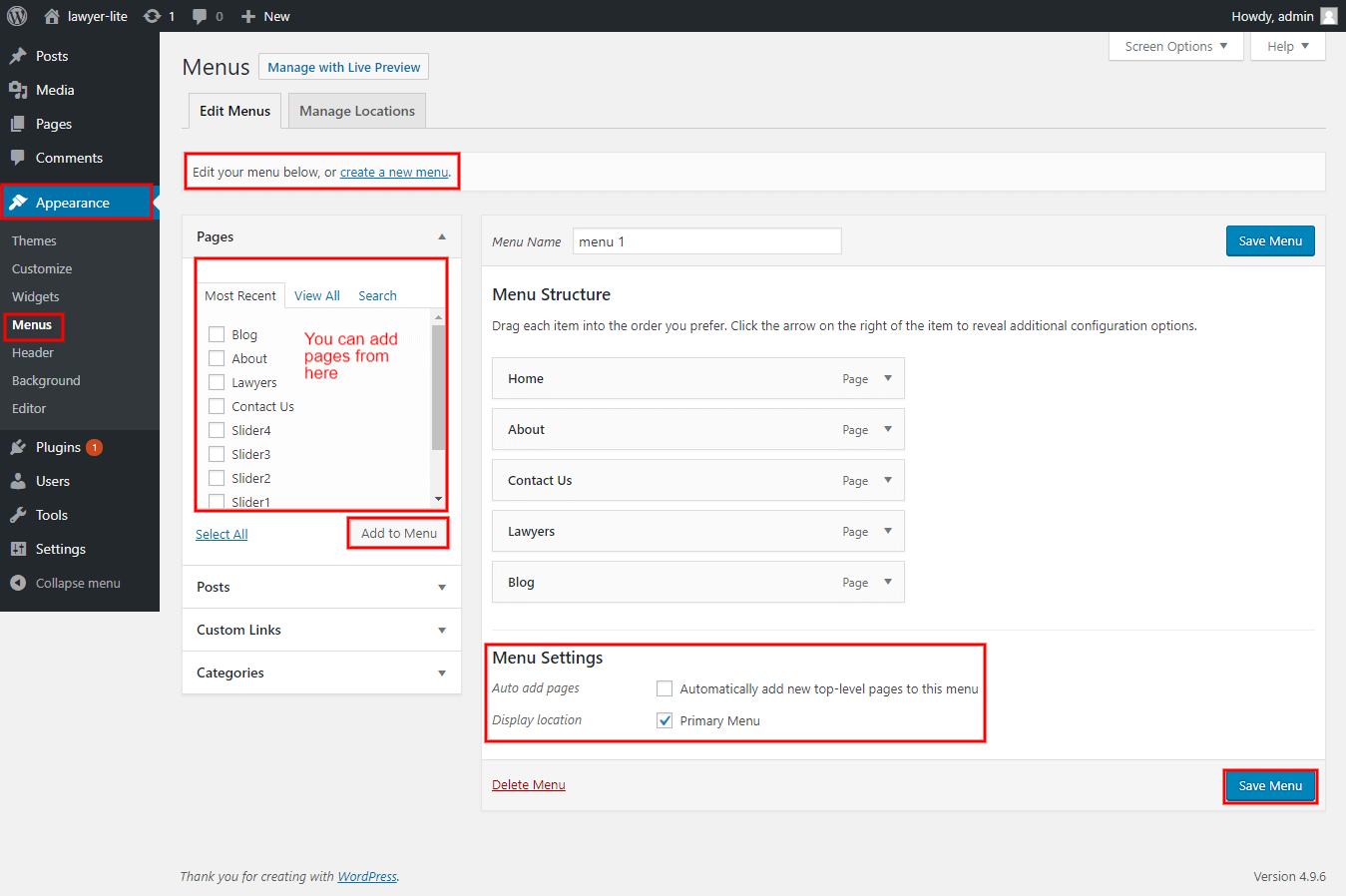The image size is (1346, 896).
Task: Click the Menu Name text field
Action: [706, 241]
